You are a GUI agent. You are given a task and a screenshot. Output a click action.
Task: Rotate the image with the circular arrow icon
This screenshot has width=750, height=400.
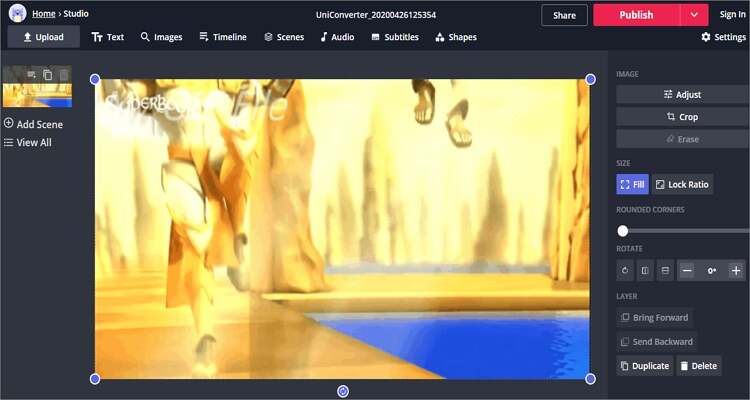[x=625, y=271]
